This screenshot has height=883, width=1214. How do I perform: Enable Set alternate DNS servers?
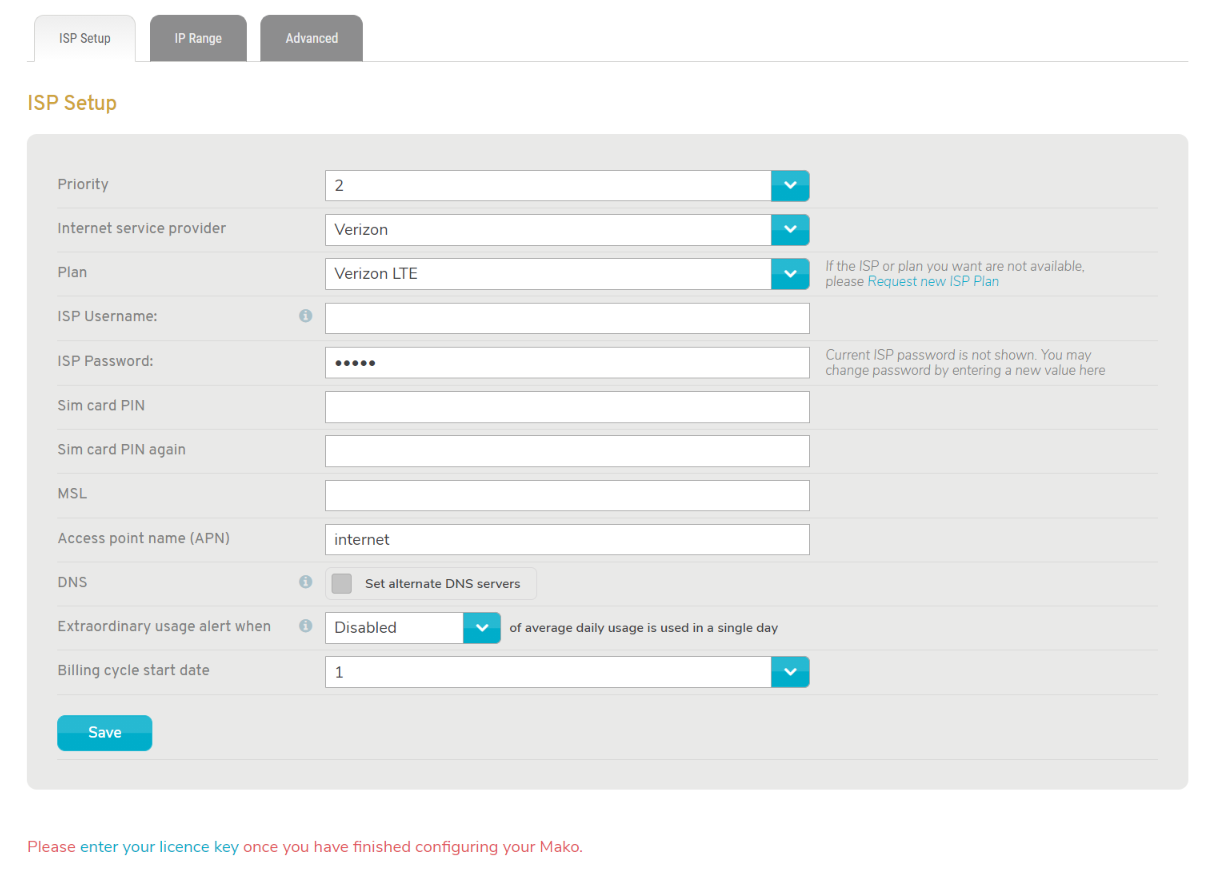point(341,583)
